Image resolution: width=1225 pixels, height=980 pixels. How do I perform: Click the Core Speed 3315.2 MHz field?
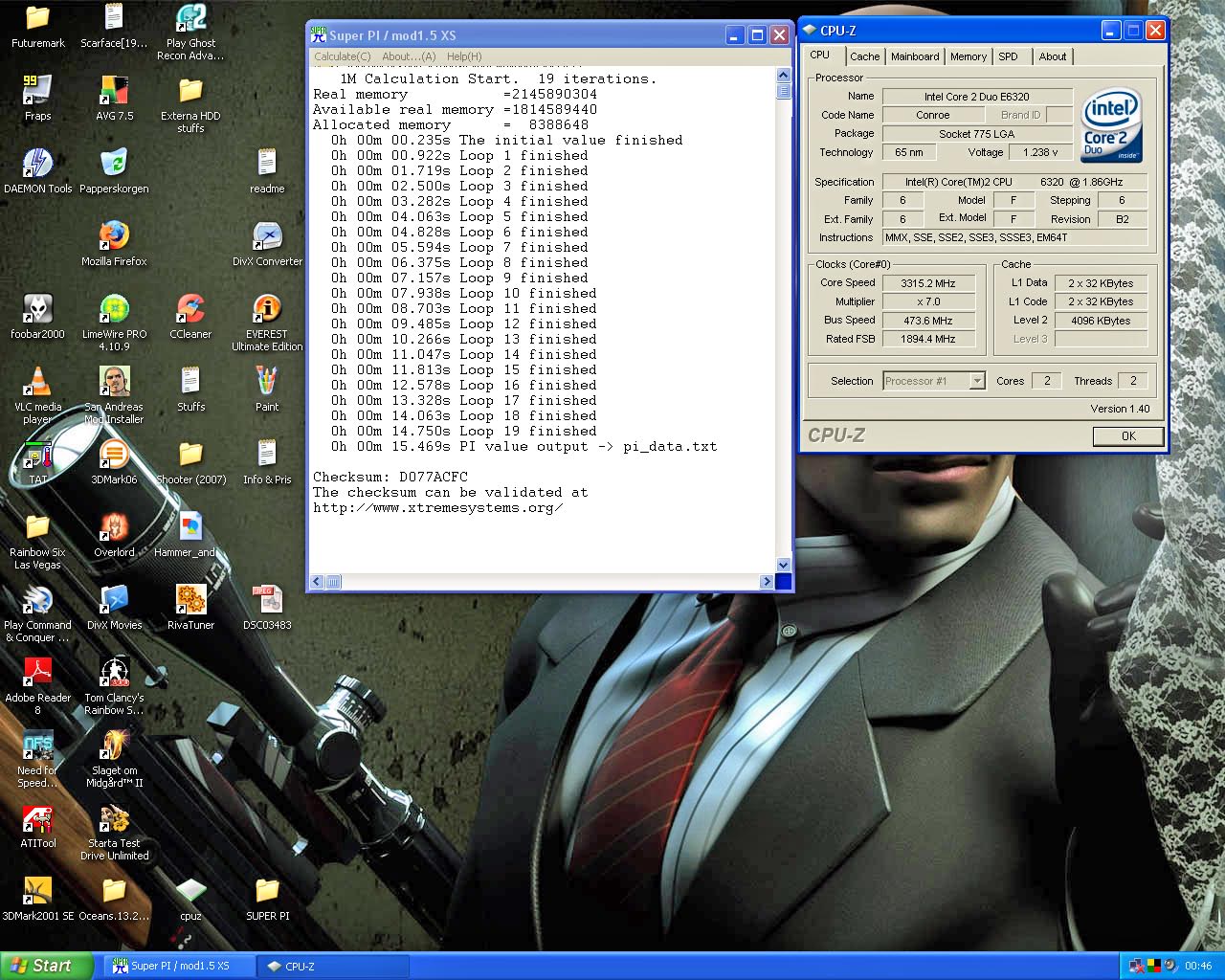928,283
